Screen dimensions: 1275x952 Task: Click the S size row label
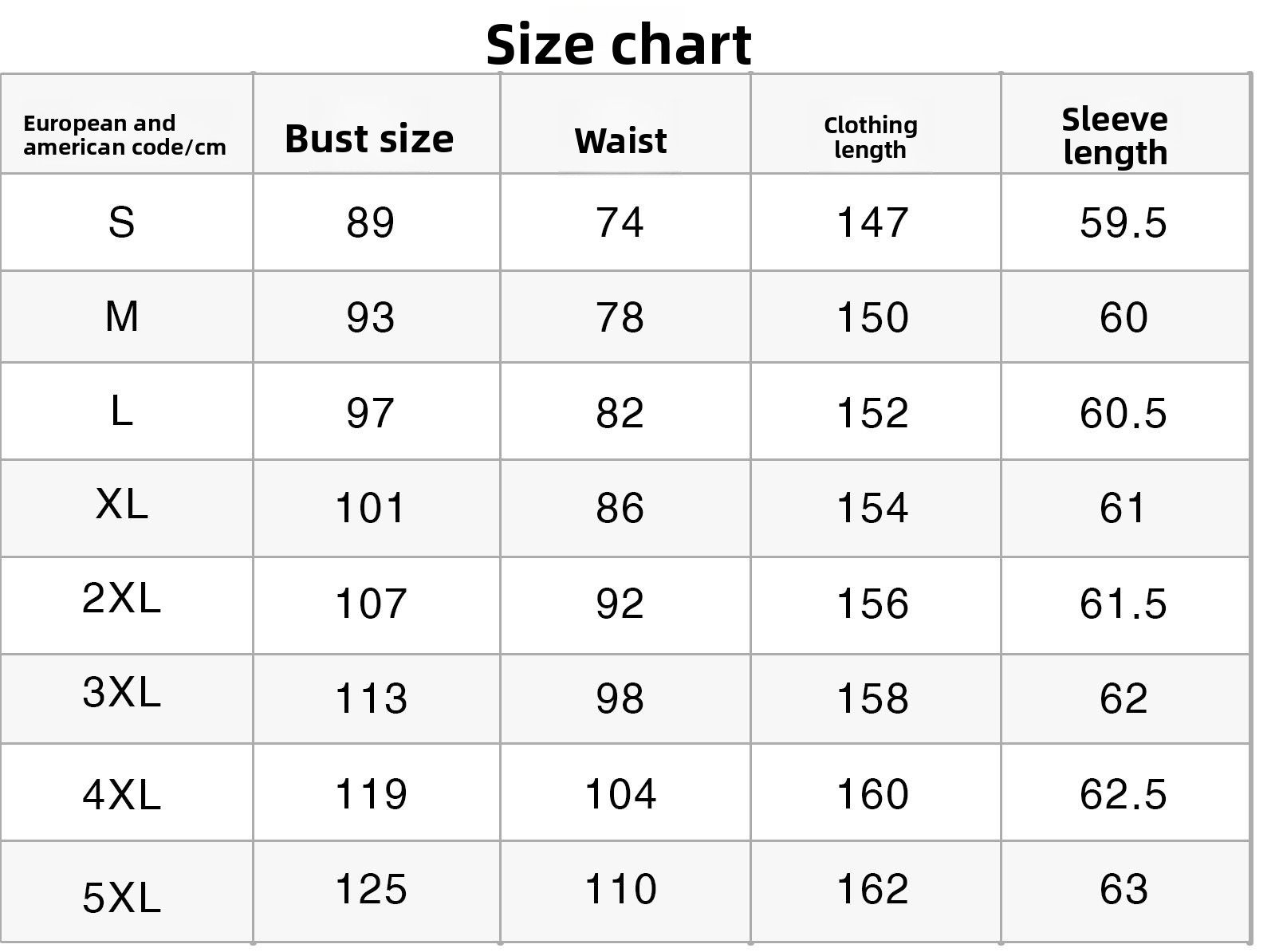point(121,222)
